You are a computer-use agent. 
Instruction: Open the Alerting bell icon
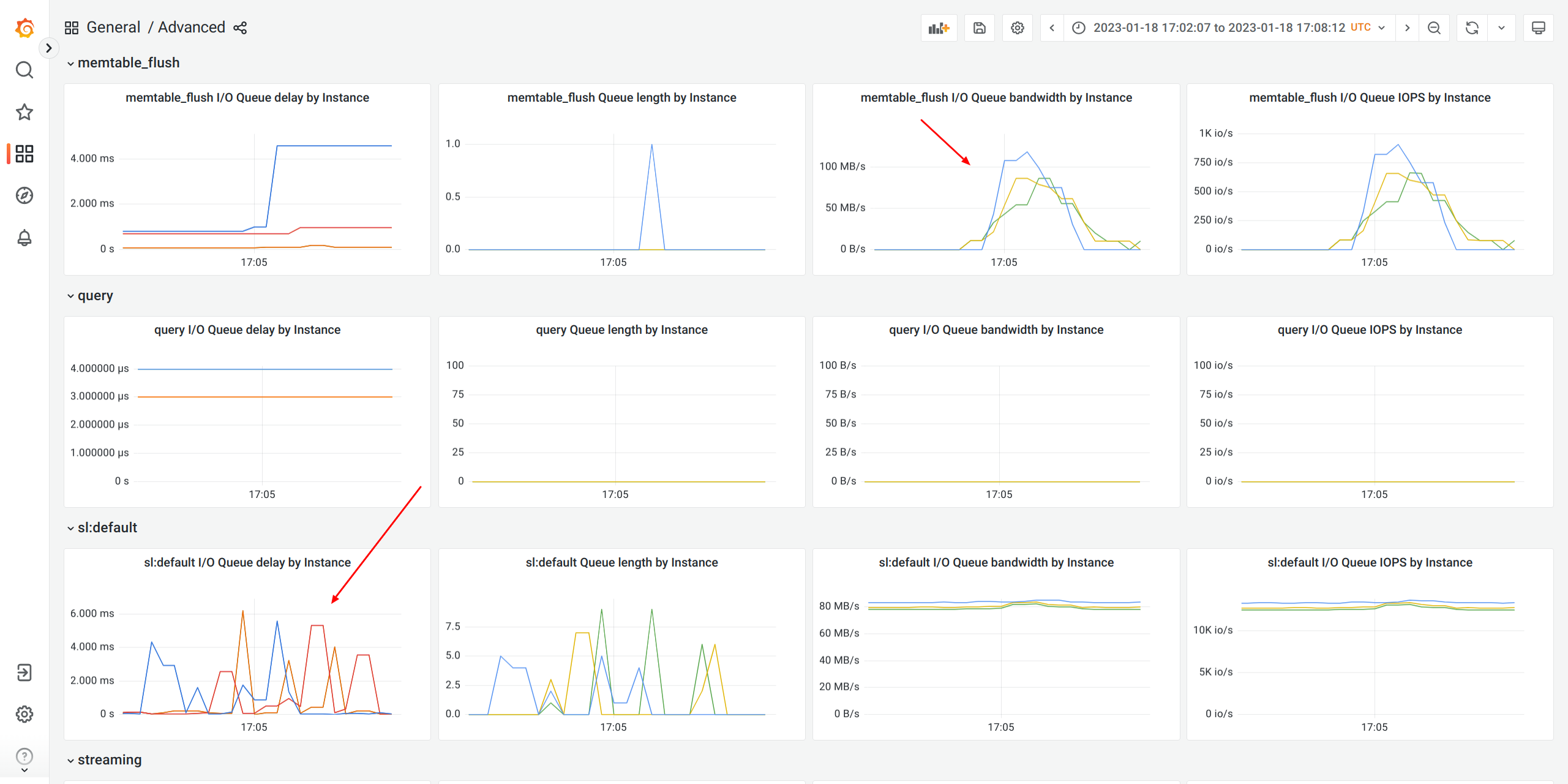click(24, 238)
